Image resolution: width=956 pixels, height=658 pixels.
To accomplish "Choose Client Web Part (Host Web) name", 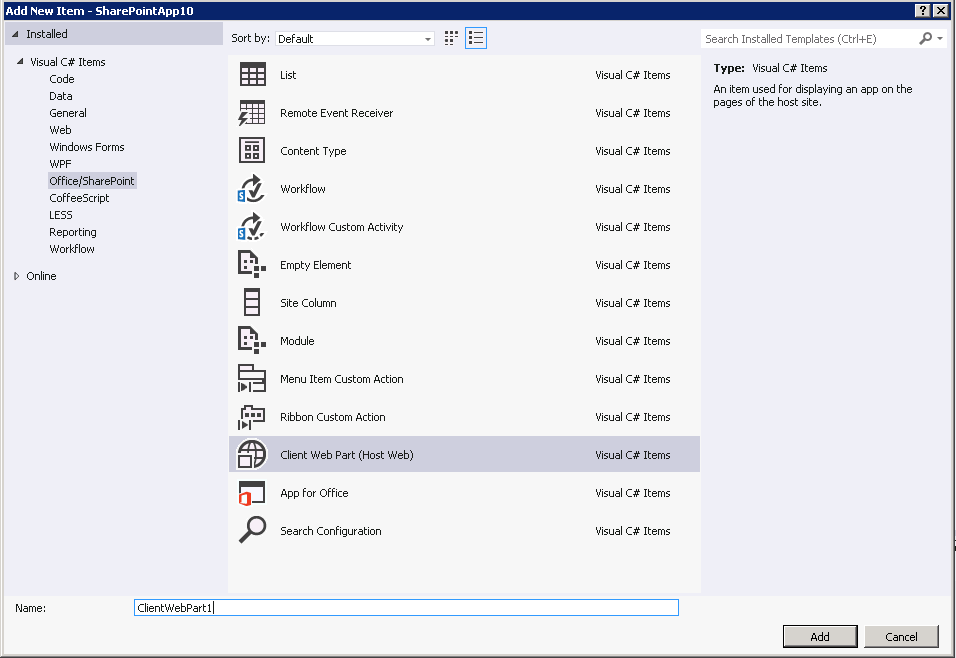I will [346, 455].
